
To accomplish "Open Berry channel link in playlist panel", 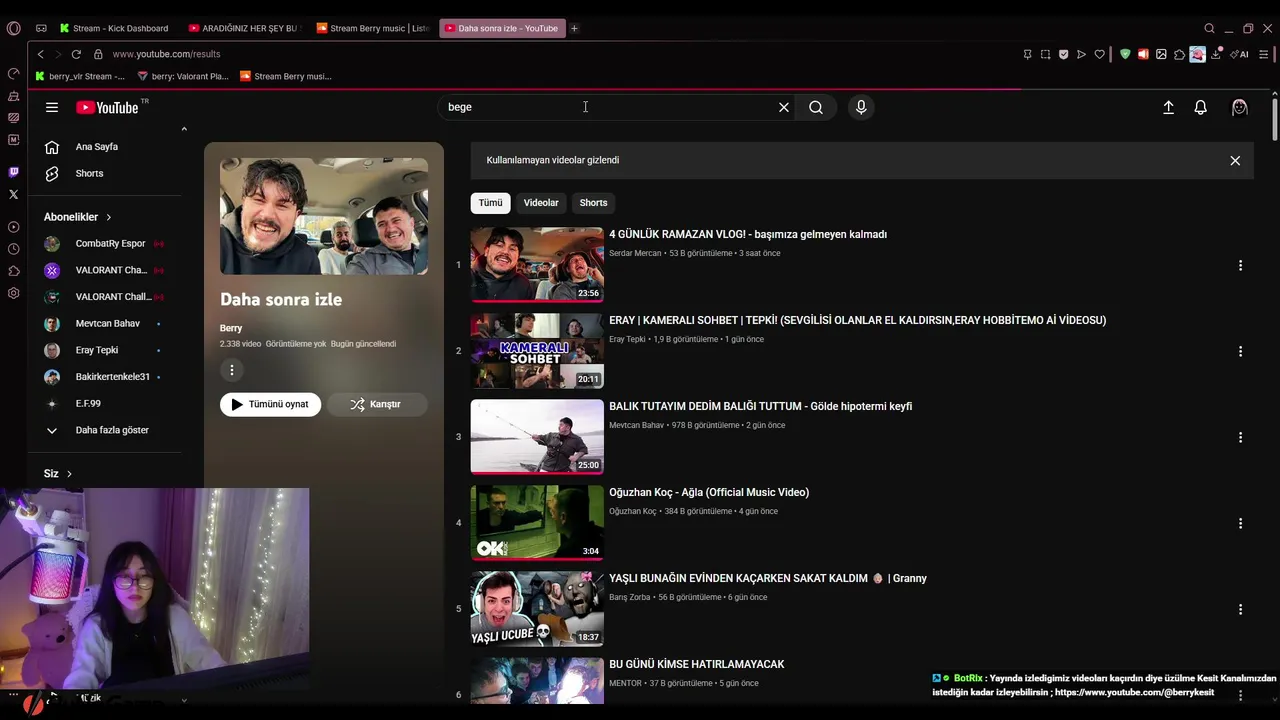I will tap(231, 328).
